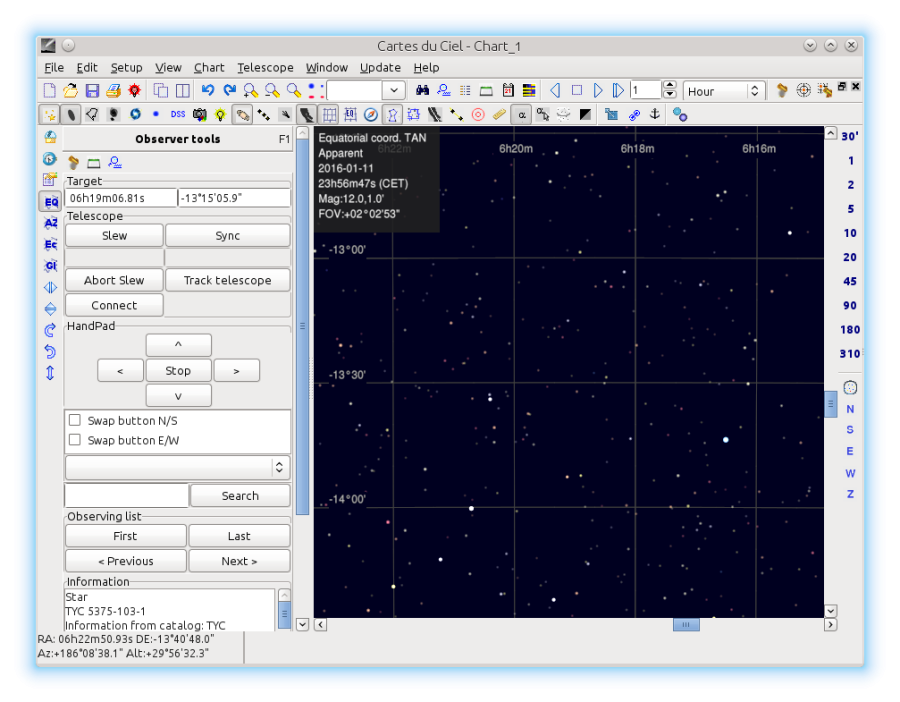The width and height of the screenshot is (900, 702).
Task: Open the Chart menu
Action: click(209, 68)
